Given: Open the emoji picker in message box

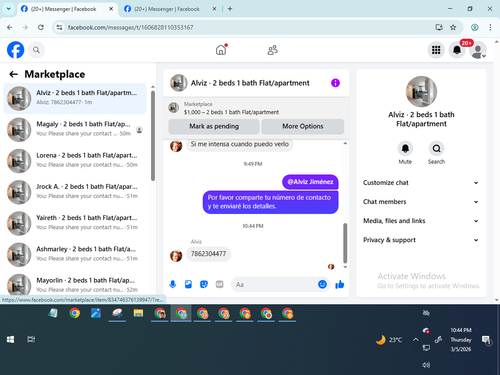Looking at the screenshot, I should point(322,284).
